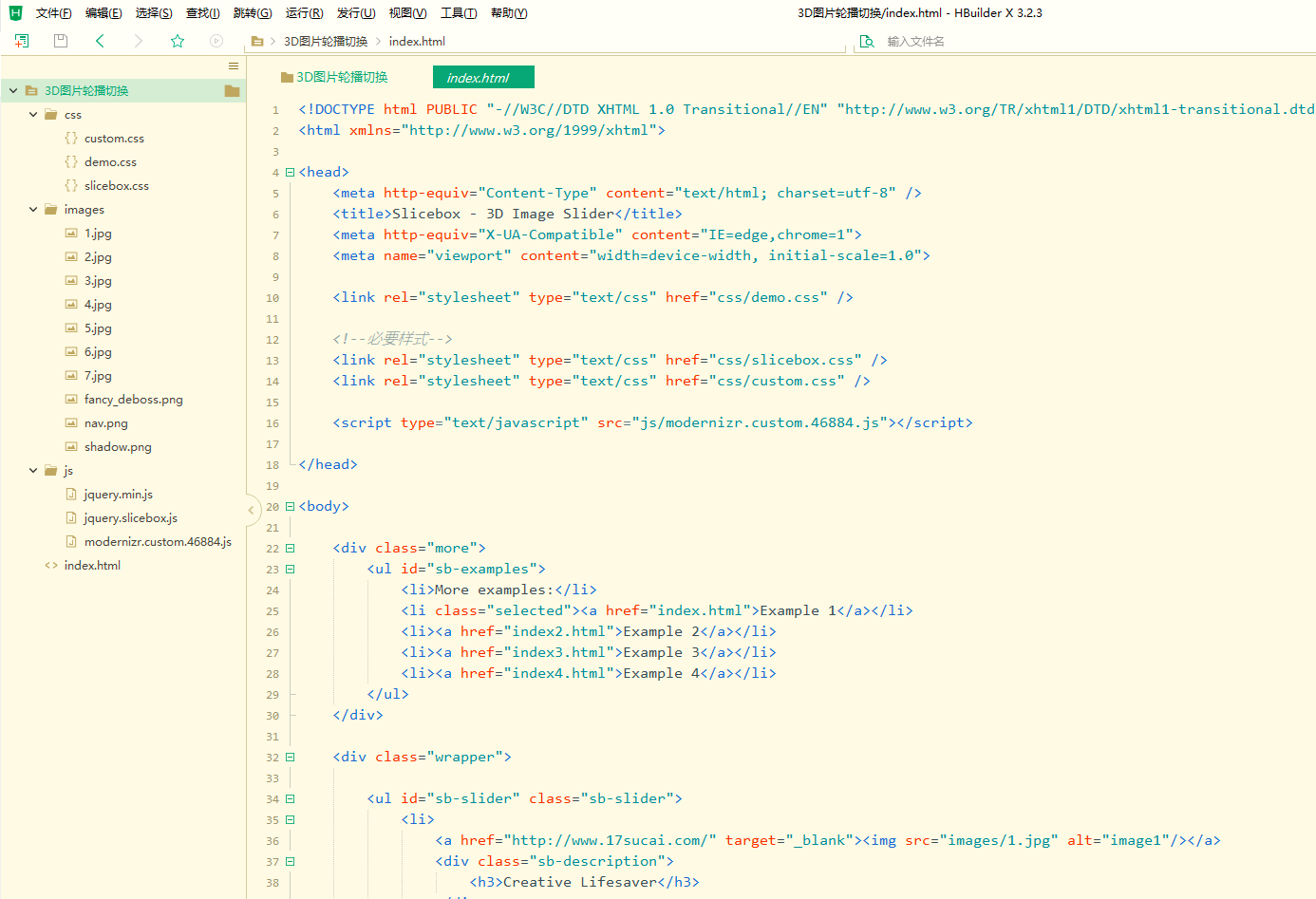Open demo.css in the file tree
The width and height of the screenshot is (1316, 899).
(110, 162)
